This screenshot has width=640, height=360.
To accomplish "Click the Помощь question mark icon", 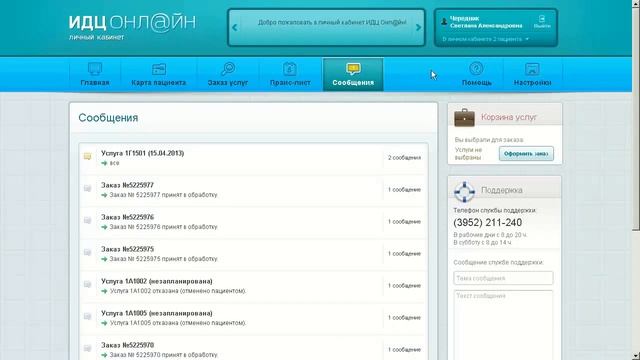I will tap(476, 68).
